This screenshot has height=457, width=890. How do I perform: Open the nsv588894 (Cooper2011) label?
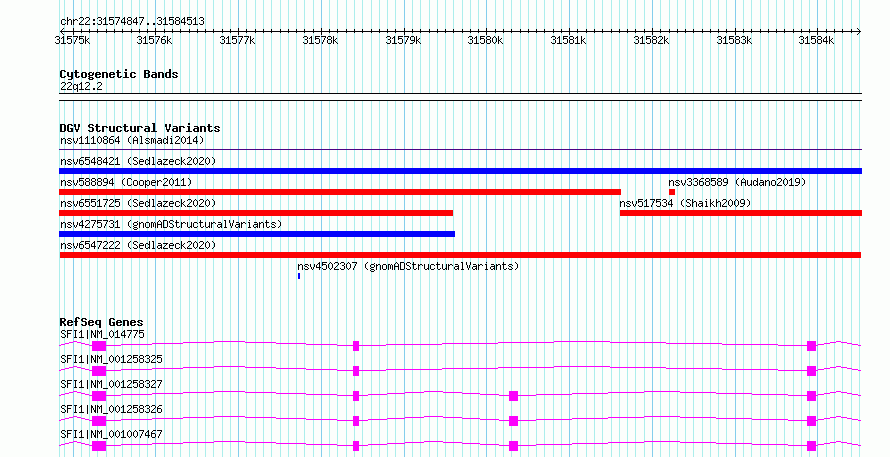pyautogui.click(x=126, y=182)
